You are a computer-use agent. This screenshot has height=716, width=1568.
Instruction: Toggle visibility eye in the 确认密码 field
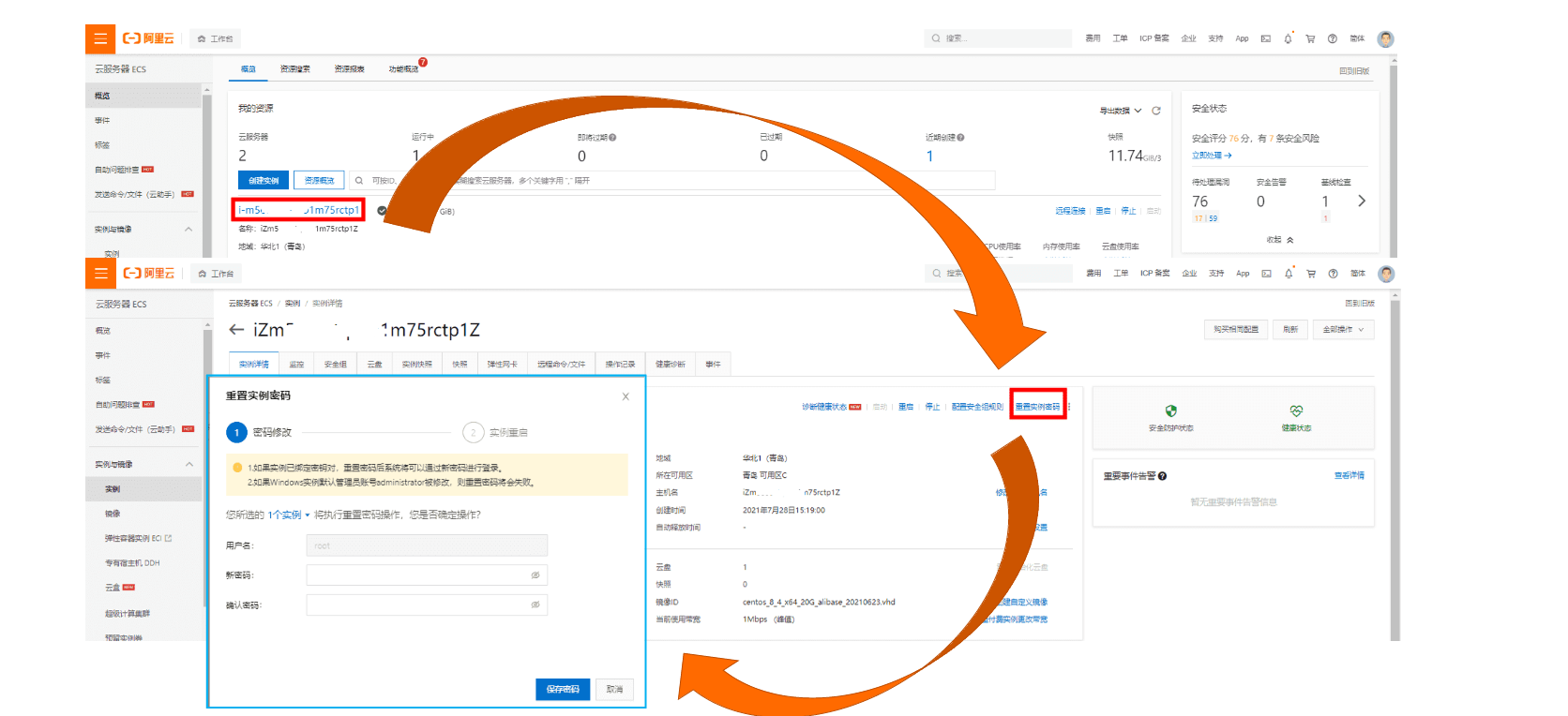pos(535,604)
